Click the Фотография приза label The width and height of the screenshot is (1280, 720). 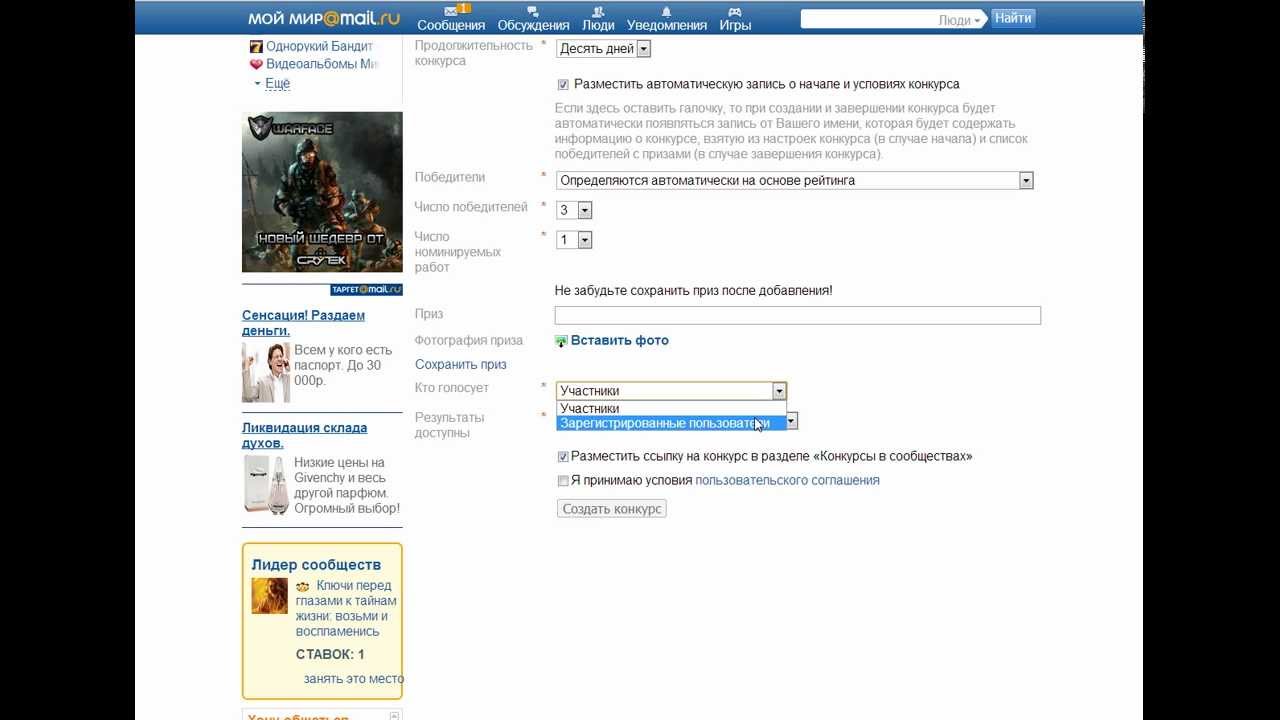tap(469, 341)
